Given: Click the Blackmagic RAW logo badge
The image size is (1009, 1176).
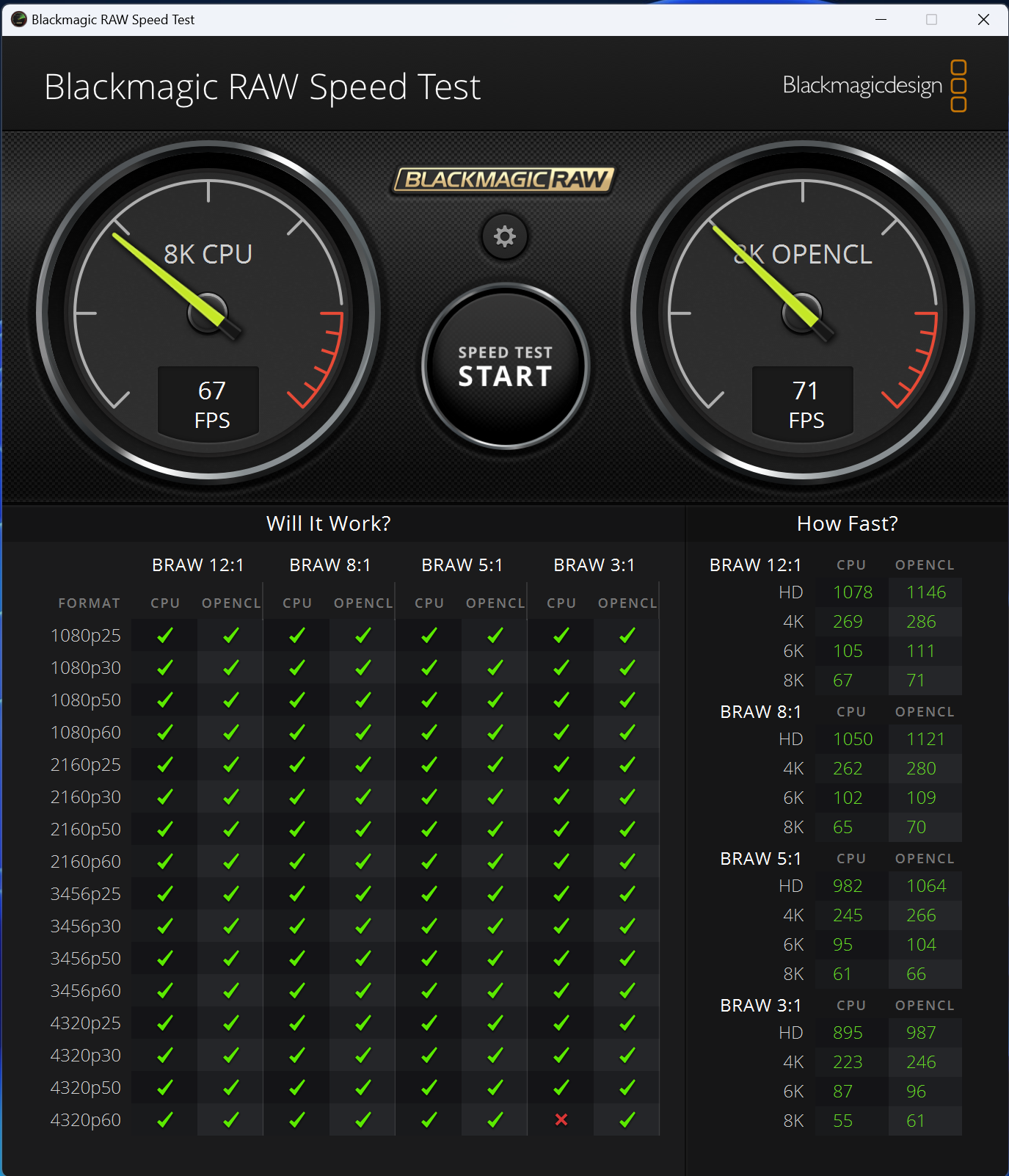Looking at the screenshot, I should click(x=503, y=179).
